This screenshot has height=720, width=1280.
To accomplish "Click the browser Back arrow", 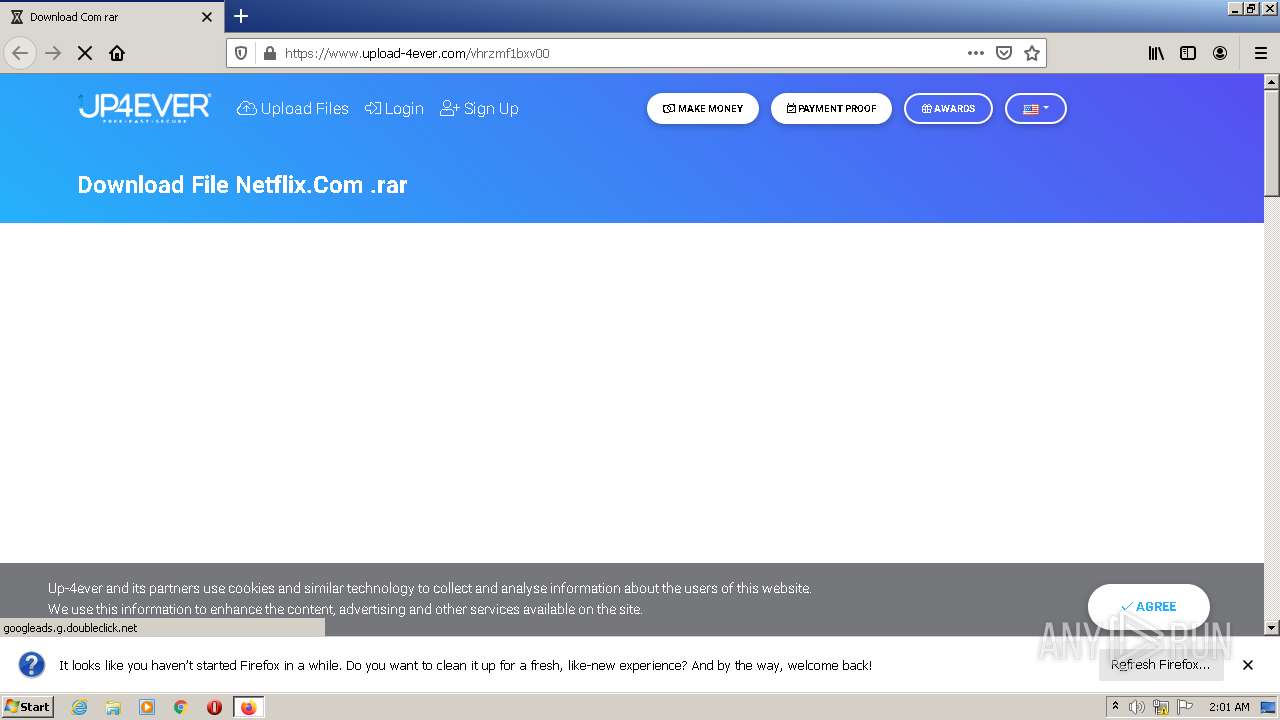I will tap(20, 53).
